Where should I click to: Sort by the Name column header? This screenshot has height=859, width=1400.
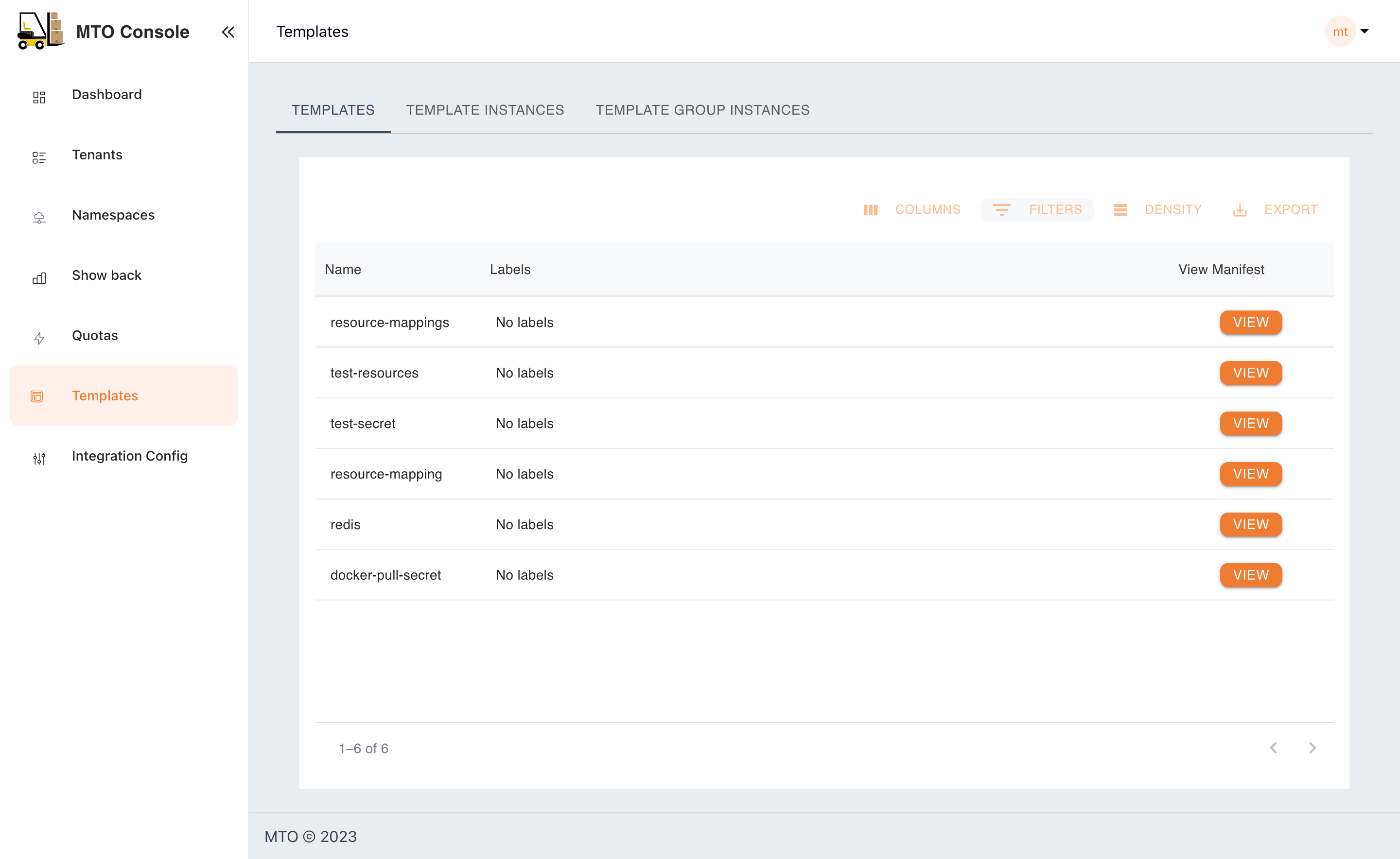tap(343, 269)
